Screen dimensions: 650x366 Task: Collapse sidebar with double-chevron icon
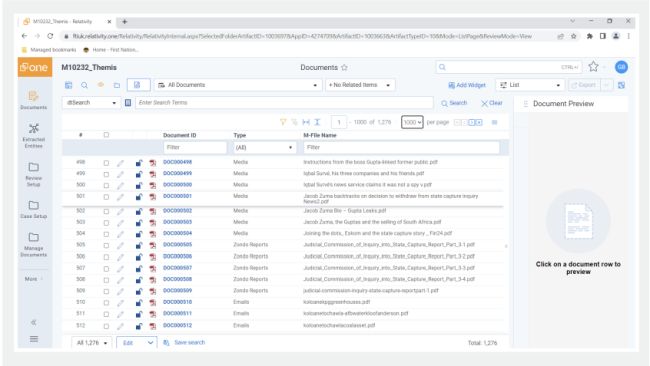(x=34, y=322)
